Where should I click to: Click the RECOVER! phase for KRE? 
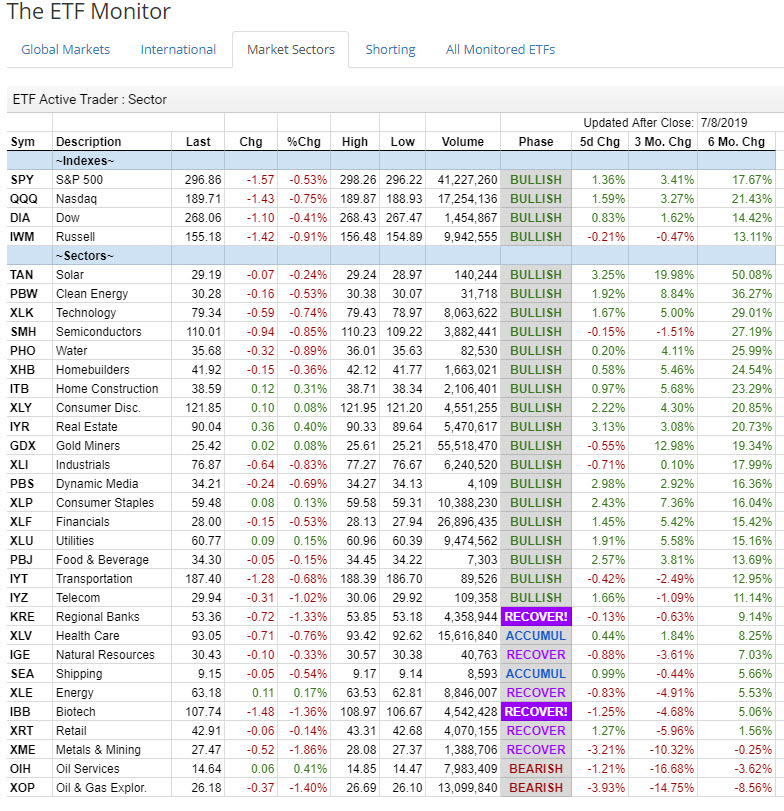[536, 617]
